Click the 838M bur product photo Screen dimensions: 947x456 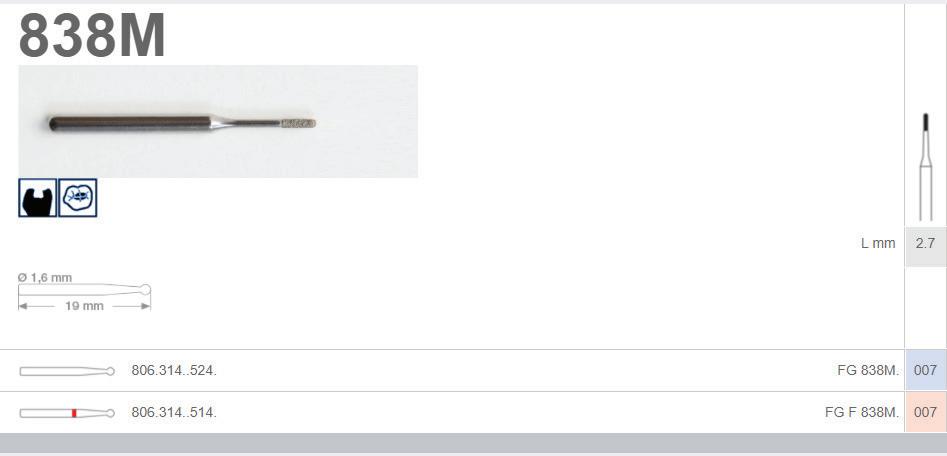click(x=218, y=121)
